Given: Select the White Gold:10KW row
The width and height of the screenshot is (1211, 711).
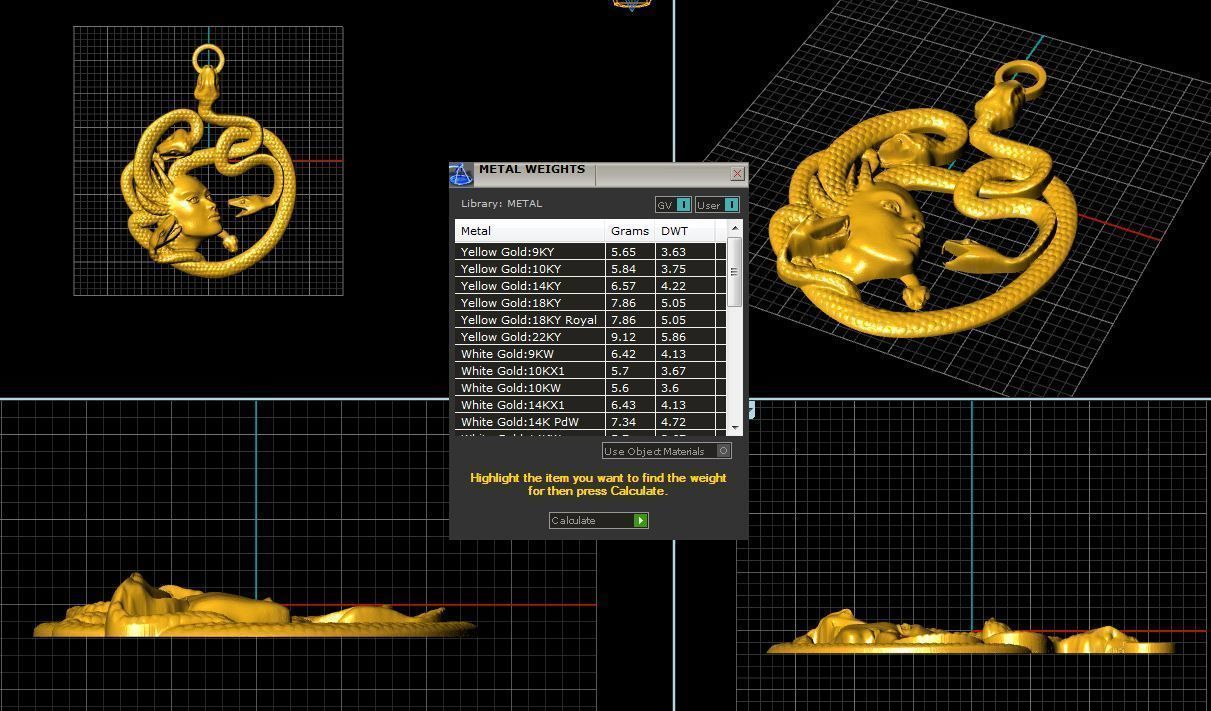Looking at the screenshot, I should [x=590, y=388].
